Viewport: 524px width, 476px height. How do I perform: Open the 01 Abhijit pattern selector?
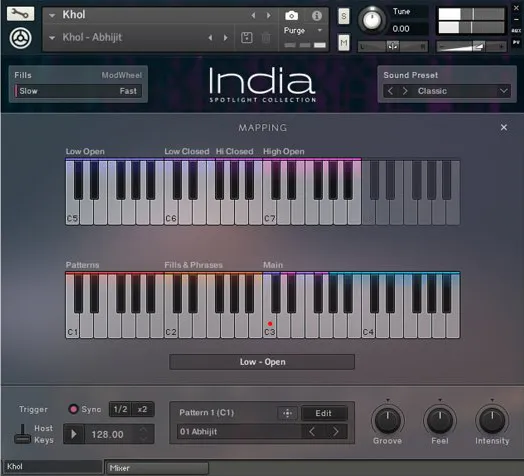(x=239, y=432)
